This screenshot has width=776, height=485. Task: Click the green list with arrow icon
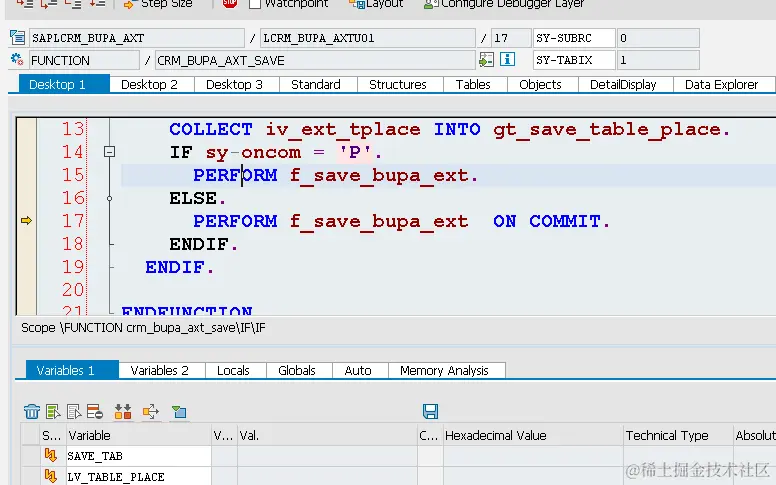[53, 411]
